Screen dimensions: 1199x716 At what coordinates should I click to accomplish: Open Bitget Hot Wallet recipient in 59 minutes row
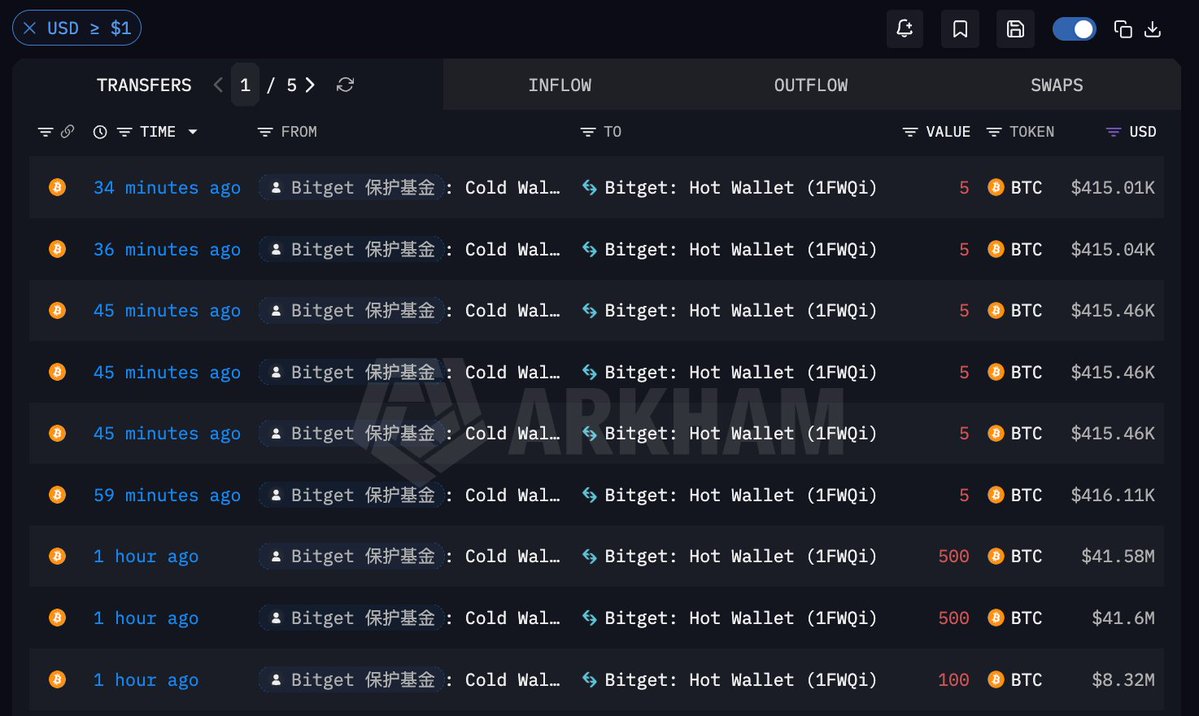(740, 495)
